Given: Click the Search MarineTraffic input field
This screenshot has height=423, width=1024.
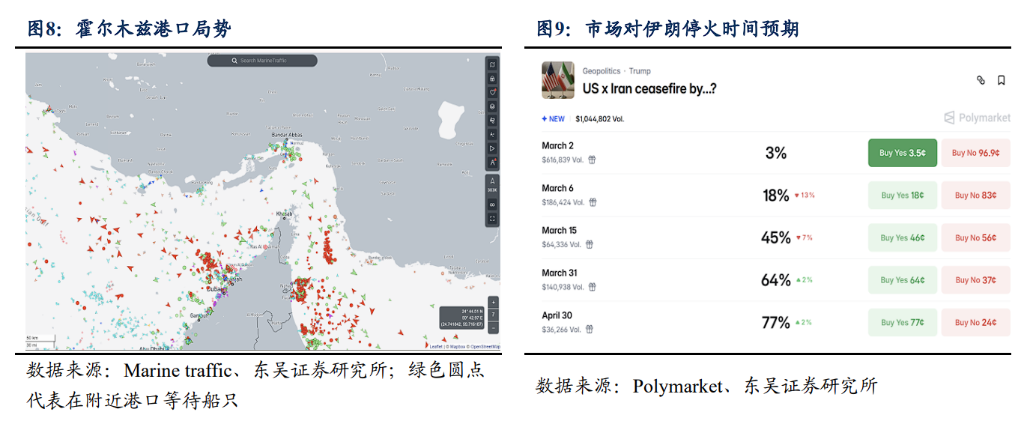Looking at the screenshot, I should tap(263, 60).
